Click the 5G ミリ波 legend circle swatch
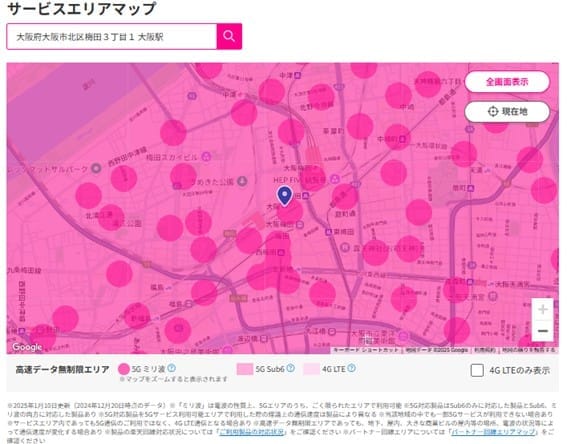Screen dimensions: 567x444 (124, 369)
